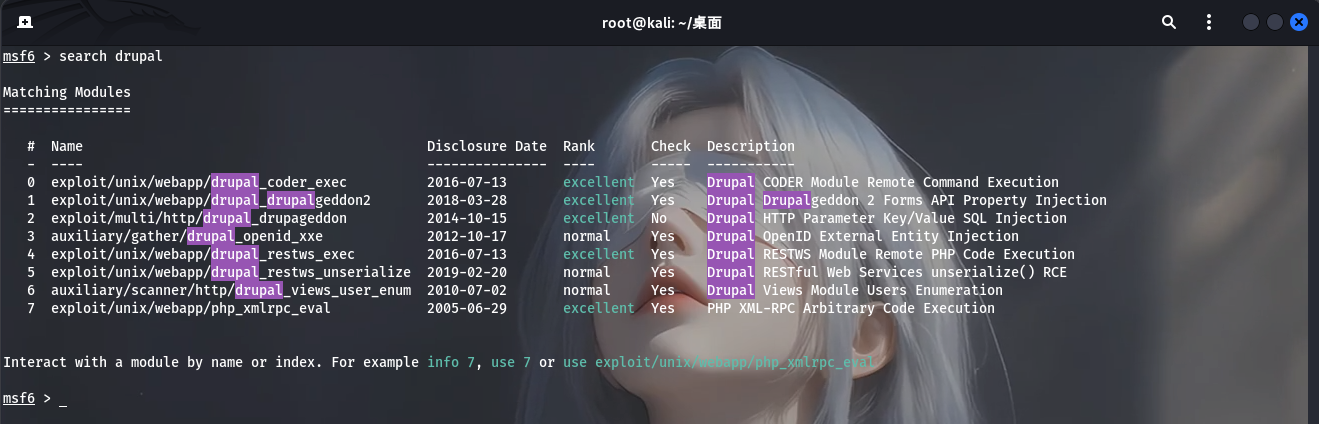Click the green 'use 7' example

click(511, 362)
